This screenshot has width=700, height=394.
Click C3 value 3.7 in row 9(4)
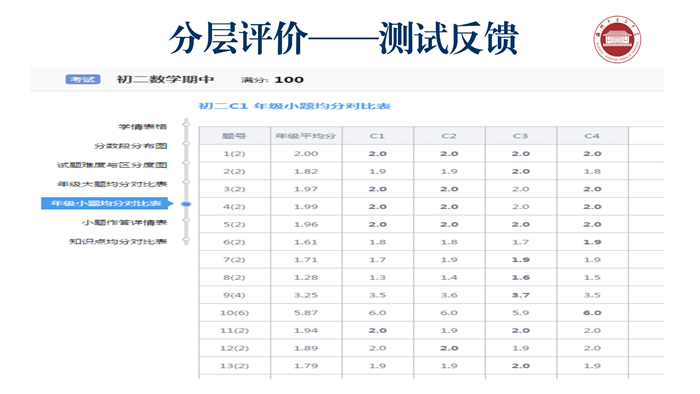click(x=521, y=295)
